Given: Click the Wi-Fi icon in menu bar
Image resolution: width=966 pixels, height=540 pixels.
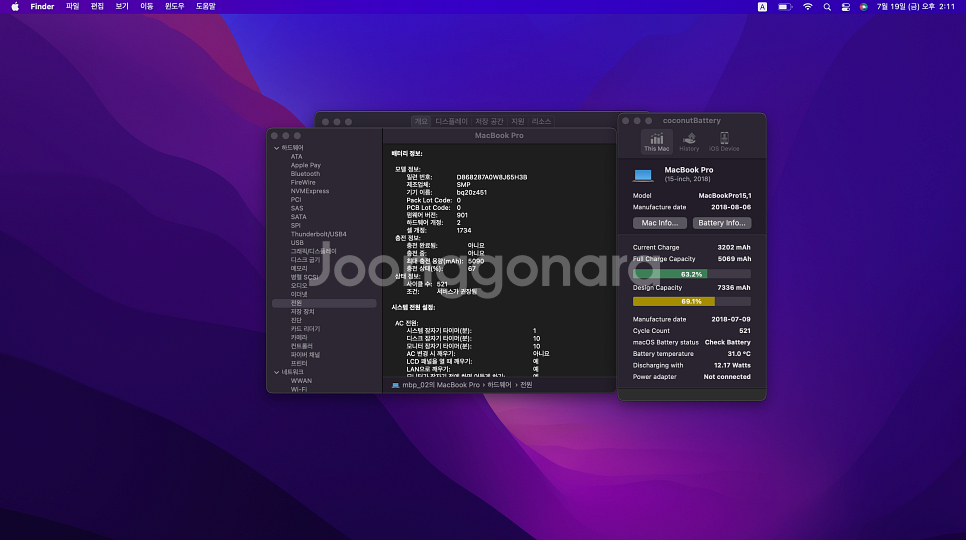Looking at the screenshot, I should 808,7.
